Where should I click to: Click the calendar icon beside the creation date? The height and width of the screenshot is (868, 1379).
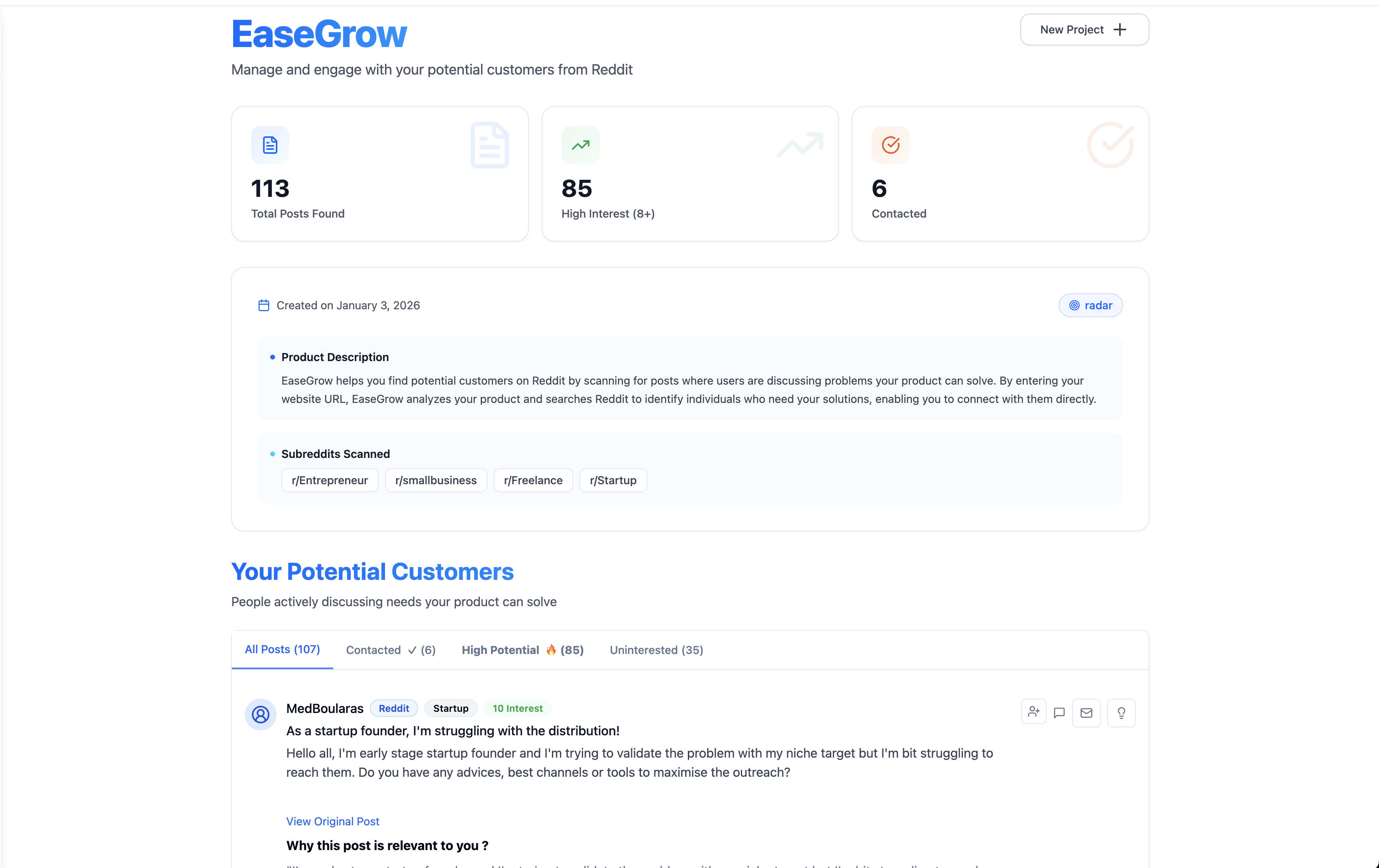pos(263,305)
